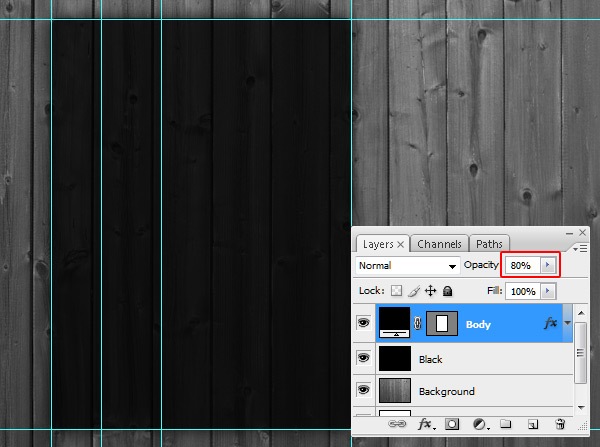Viewport: 600px width, 447px height.
Task: Select the Body layer mask thumbnail
Action: 441,324
